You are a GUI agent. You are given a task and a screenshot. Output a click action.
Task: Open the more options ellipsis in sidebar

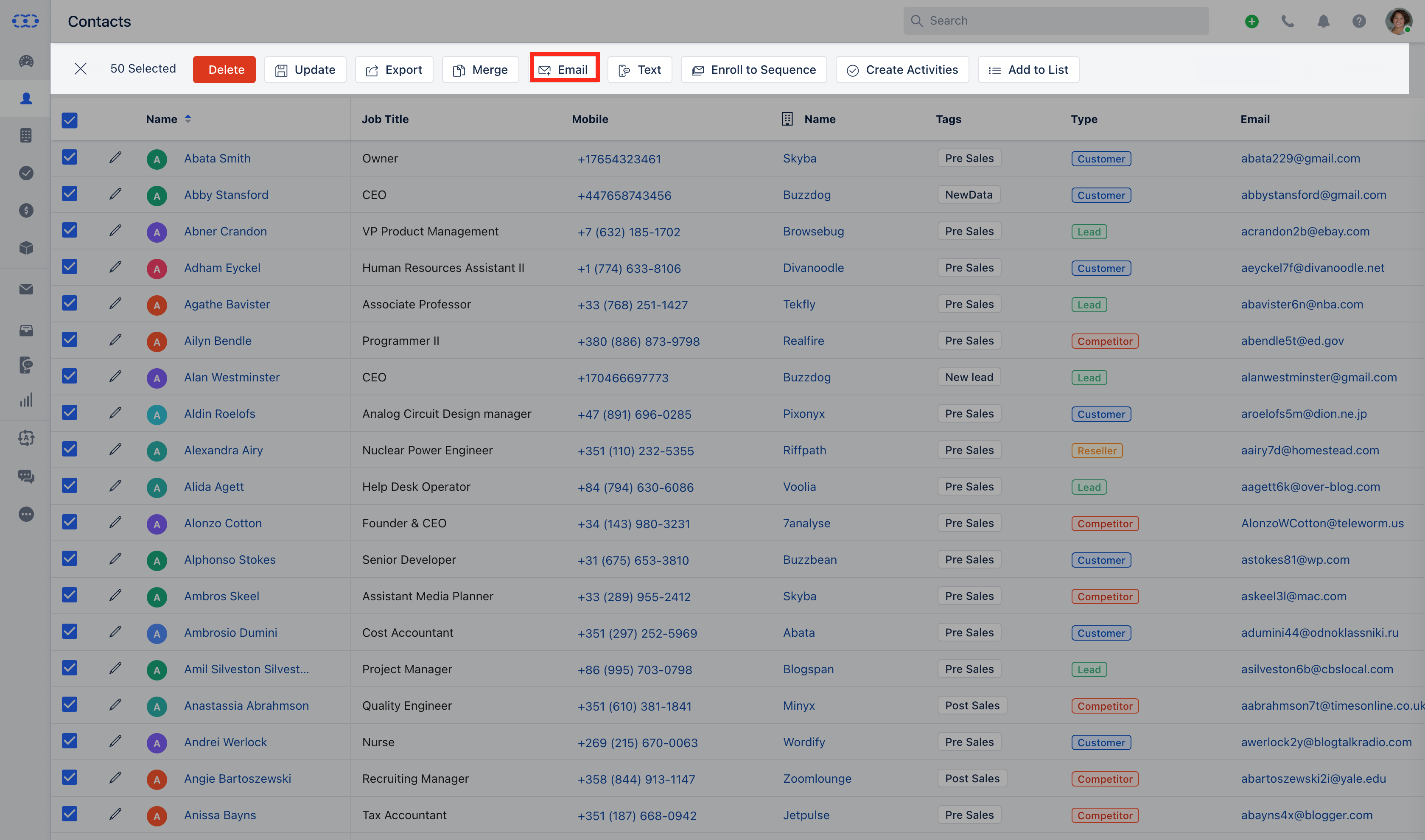point(26,515)
